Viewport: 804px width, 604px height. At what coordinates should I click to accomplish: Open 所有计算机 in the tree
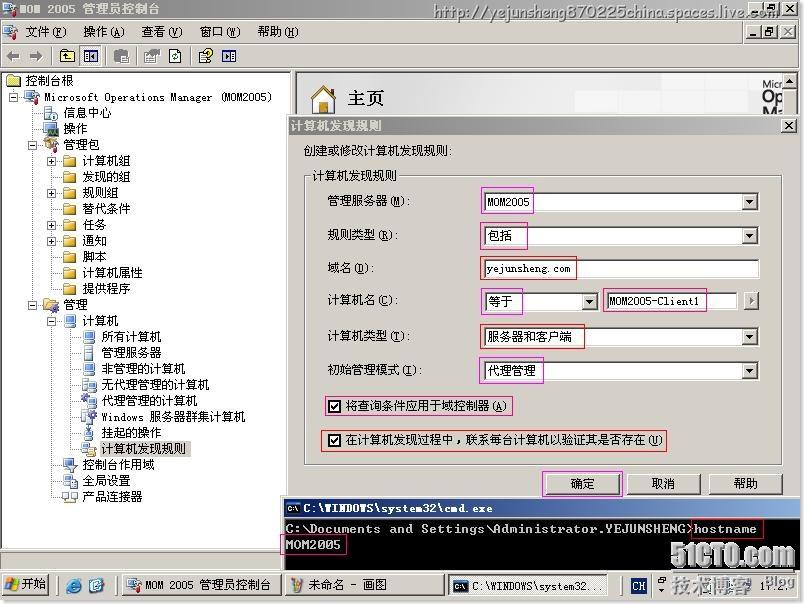[x=131, y=337]
